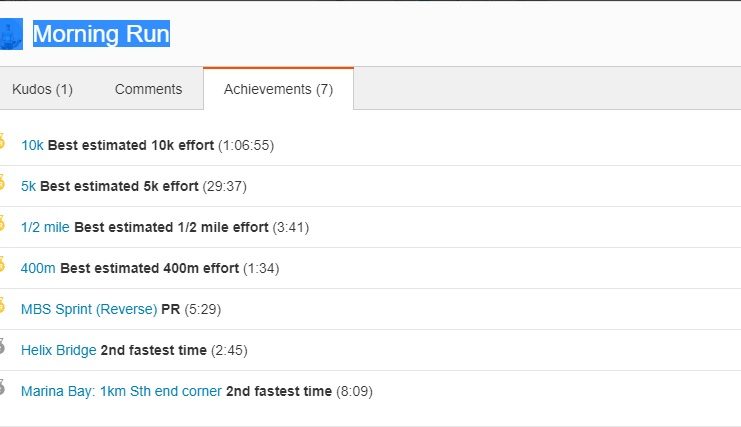Open the 5k best effort link
Image resolution: width=741 pixels, height=427 pixels.
click(x=28, y=186)
